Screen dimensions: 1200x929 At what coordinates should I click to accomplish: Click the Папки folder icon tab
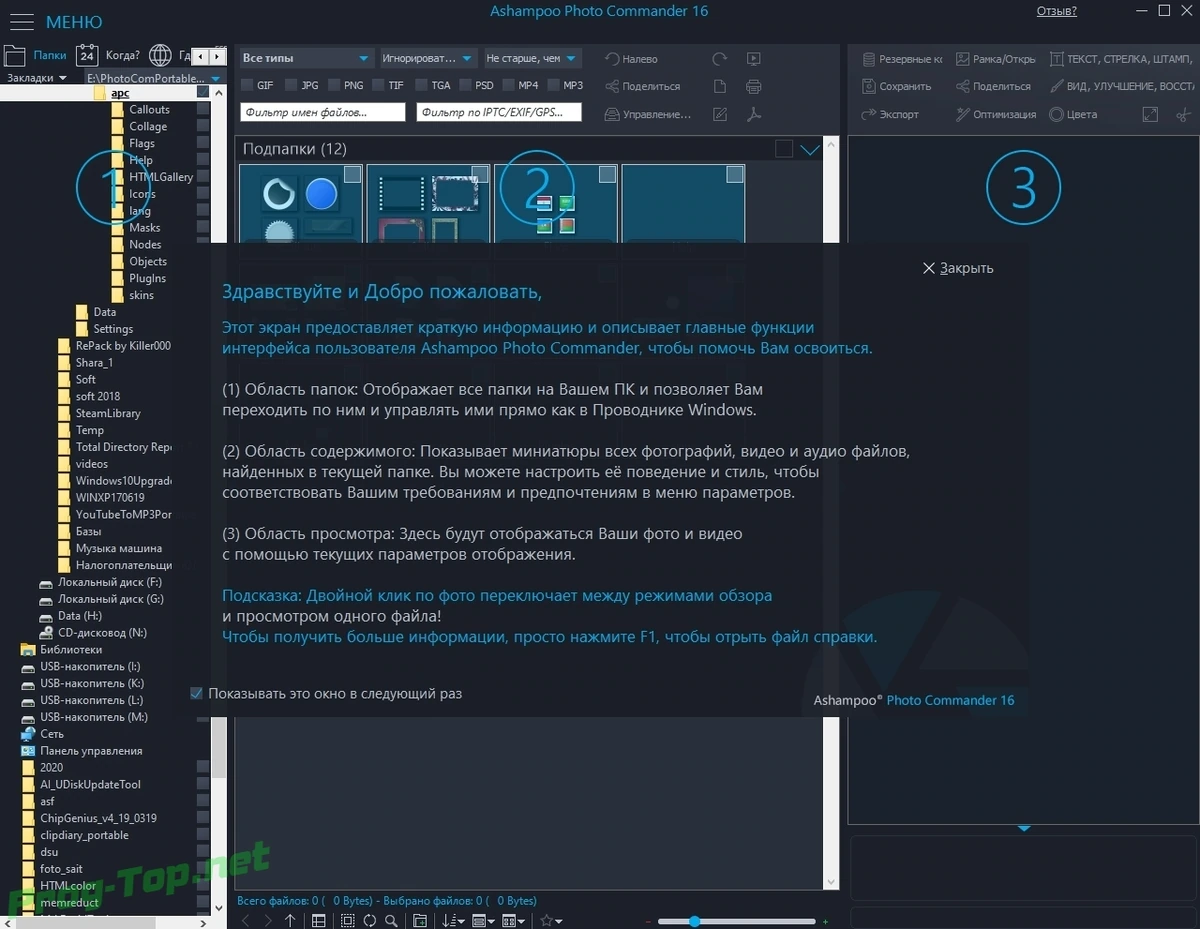pyautogui.click(x=36, y=55)
